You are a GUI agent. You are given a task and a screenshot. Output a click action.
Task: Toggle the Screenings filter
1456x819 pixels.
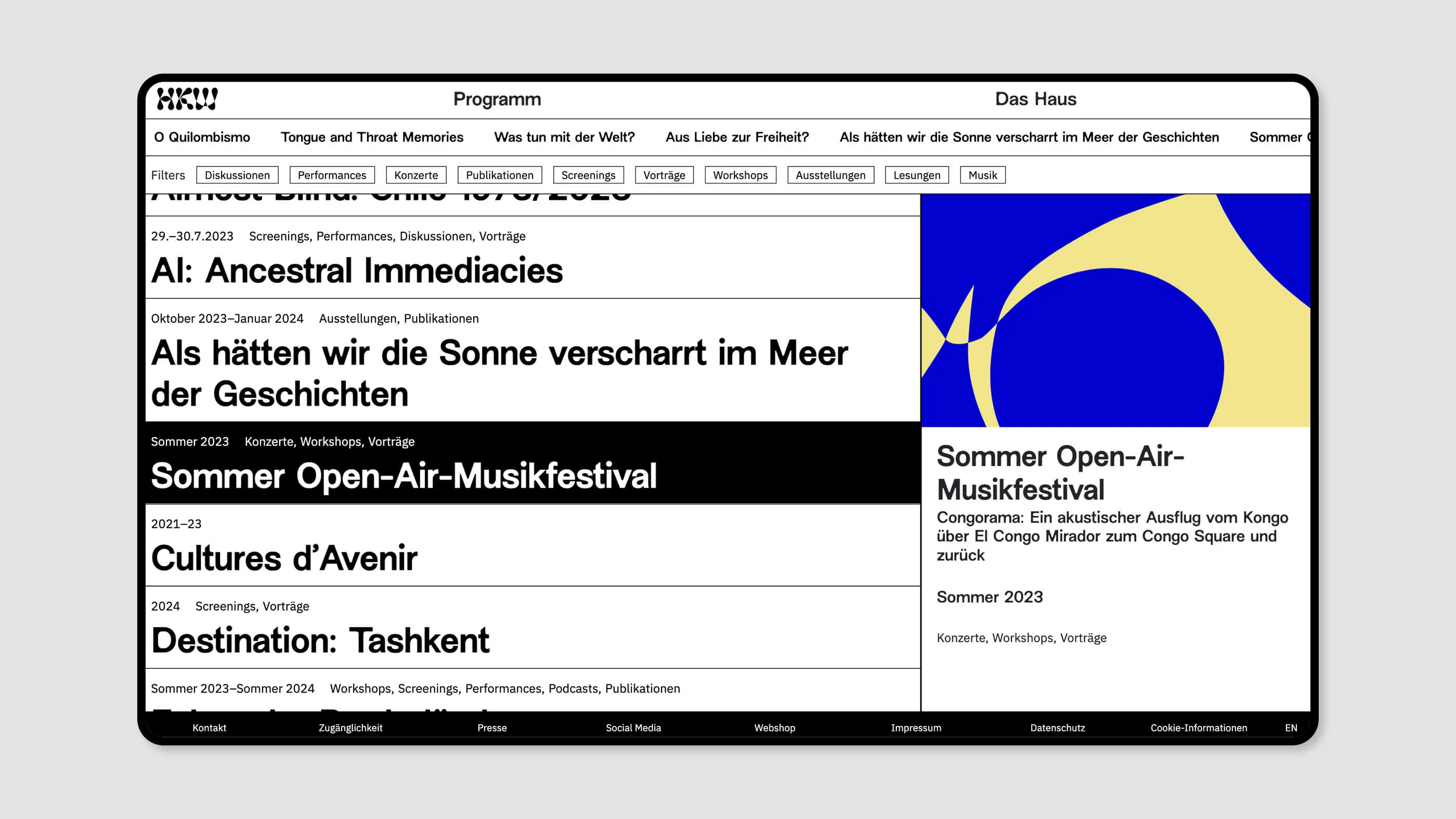point(589,175)
